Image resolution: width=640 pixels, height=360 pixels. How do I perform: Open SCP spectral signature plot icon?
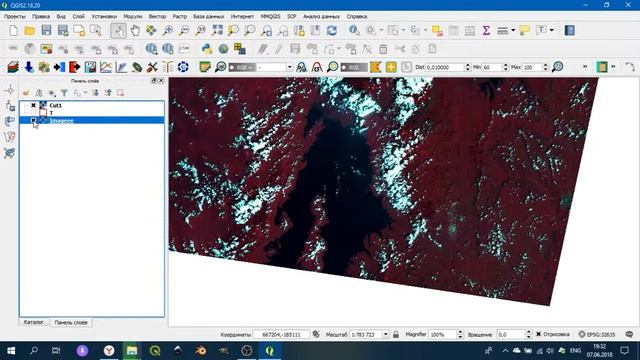coord(106,67)
